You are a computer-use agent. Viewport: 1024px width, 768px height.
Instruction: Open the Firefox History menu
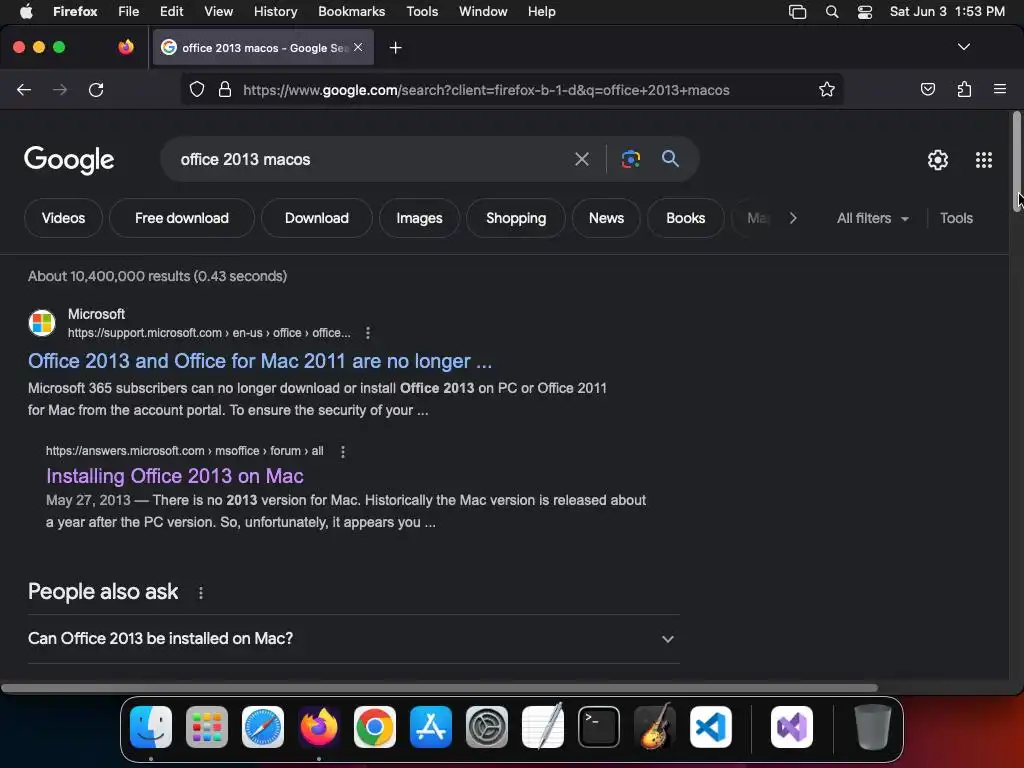pyautogui.click(x=275, y=12)
